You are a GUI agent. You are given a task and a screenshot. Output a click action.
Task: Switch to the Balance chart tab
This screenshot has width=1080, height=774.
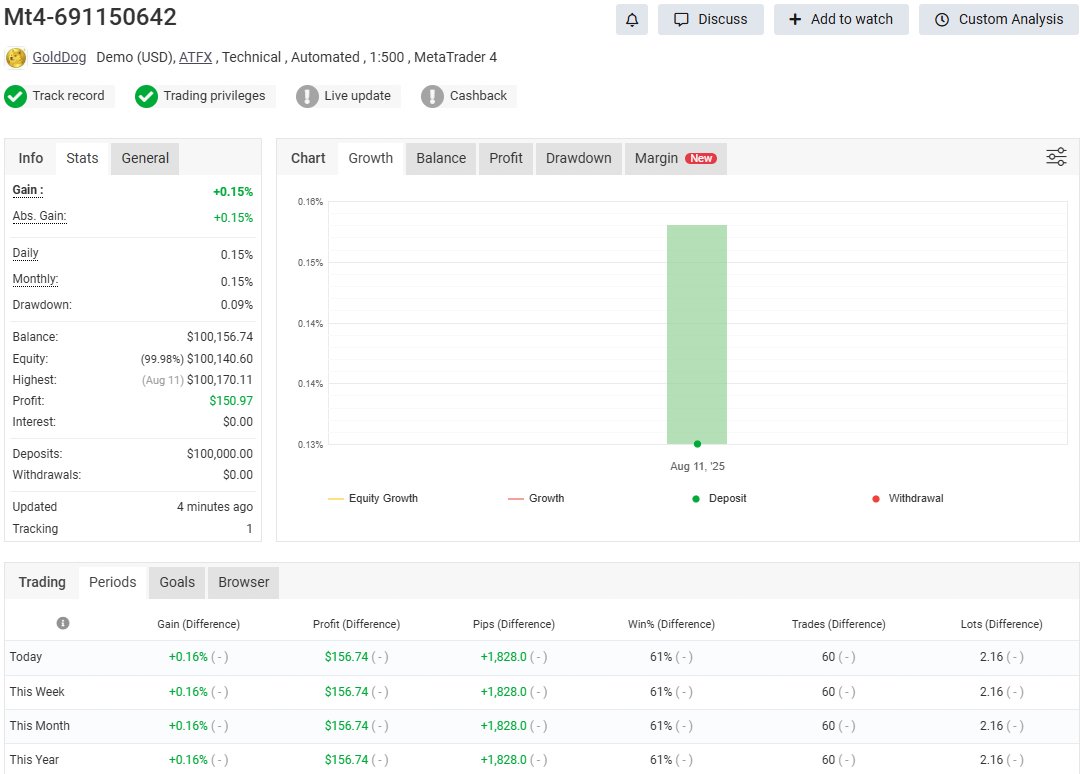point(441,158)
